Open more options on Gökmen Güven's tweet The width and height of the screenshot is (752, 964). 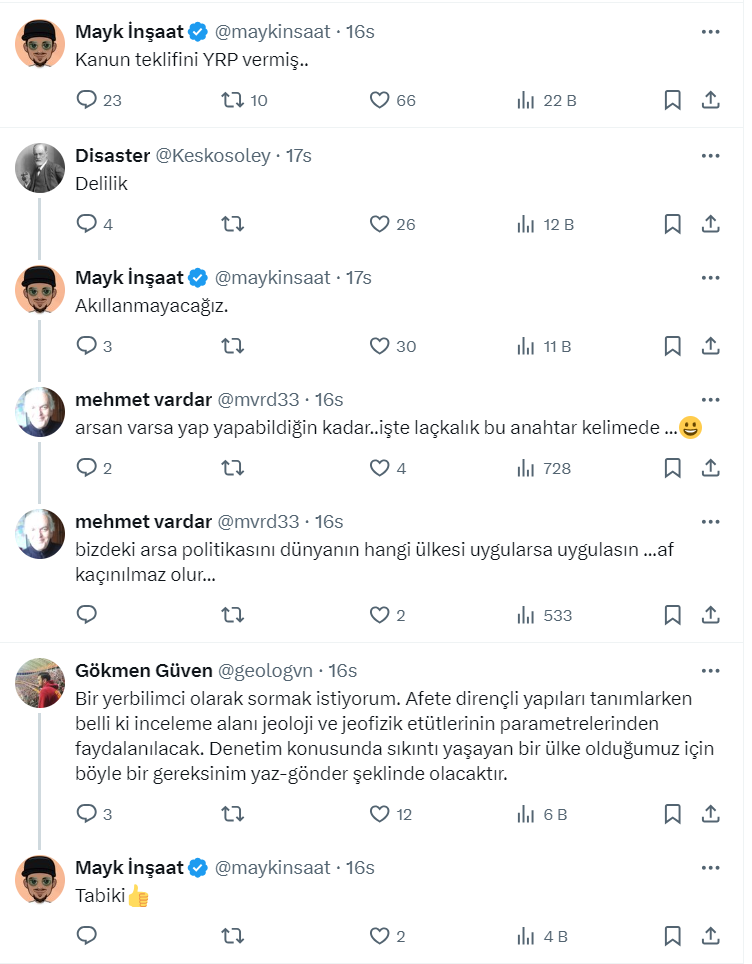point(710,670)
